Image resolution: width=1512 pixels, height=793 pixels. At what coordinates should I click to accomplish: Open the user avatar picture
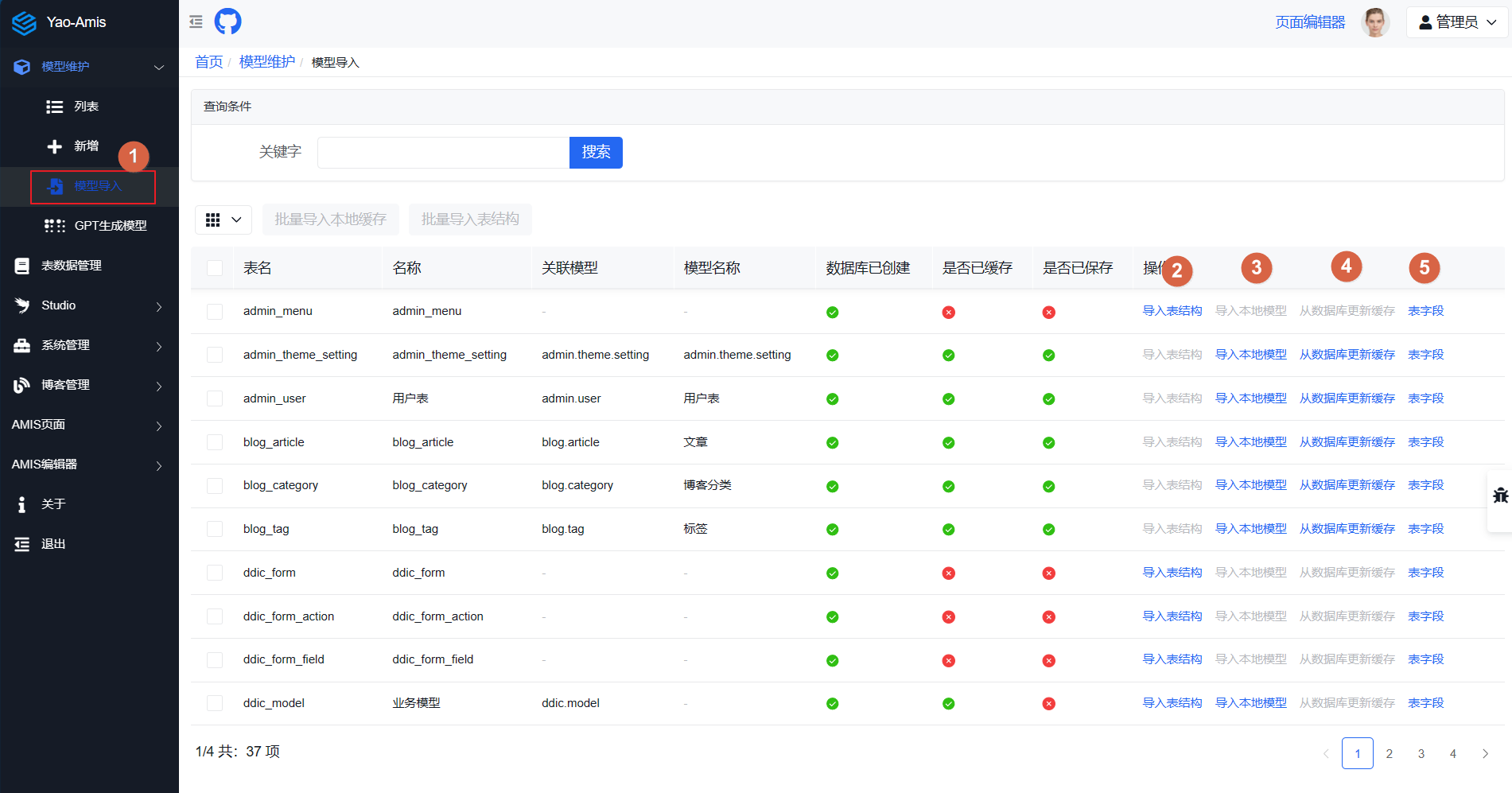click(x=1374, y=22)
